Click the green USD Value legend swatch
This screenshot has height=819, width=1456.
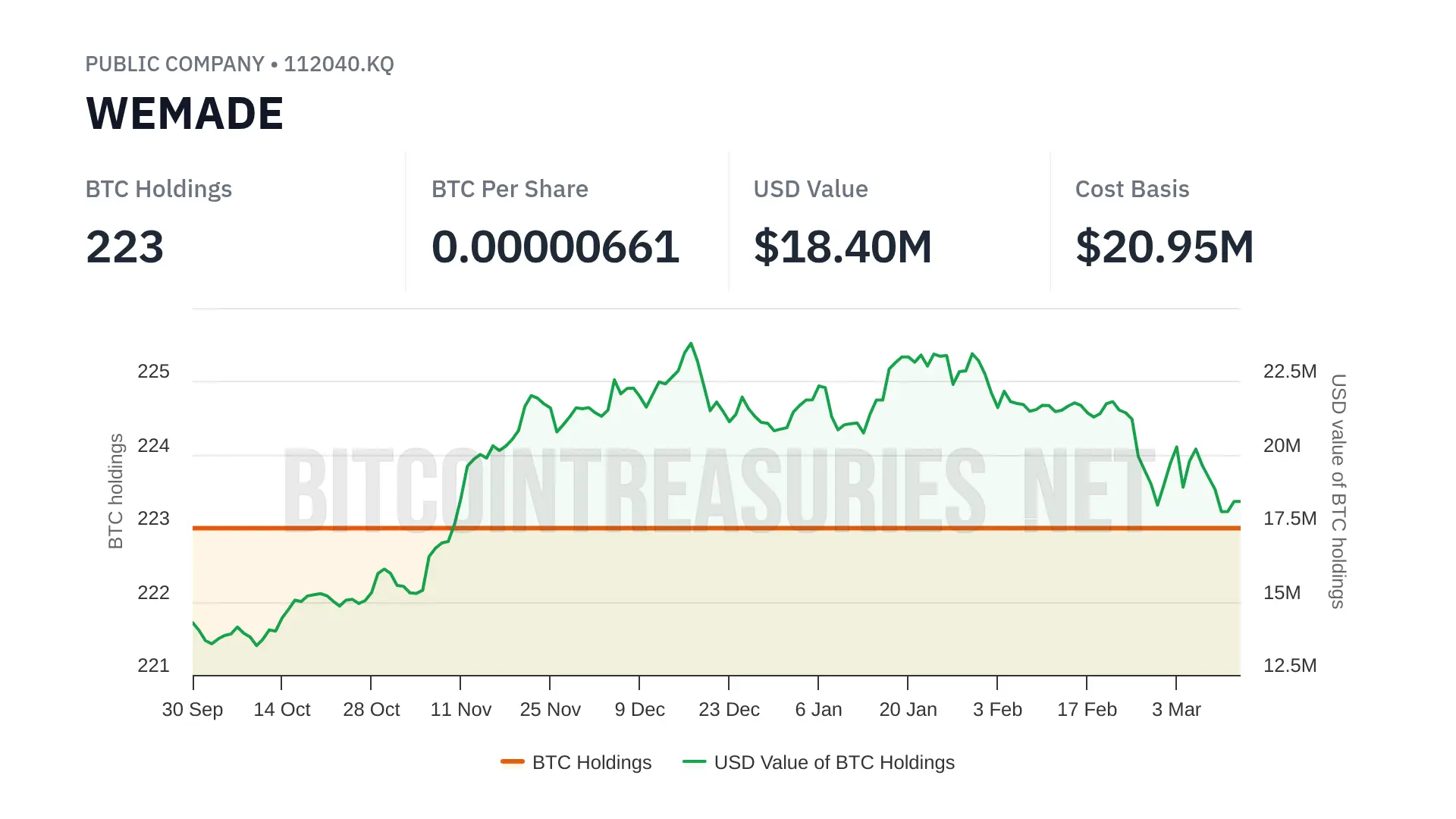(694, 761)
